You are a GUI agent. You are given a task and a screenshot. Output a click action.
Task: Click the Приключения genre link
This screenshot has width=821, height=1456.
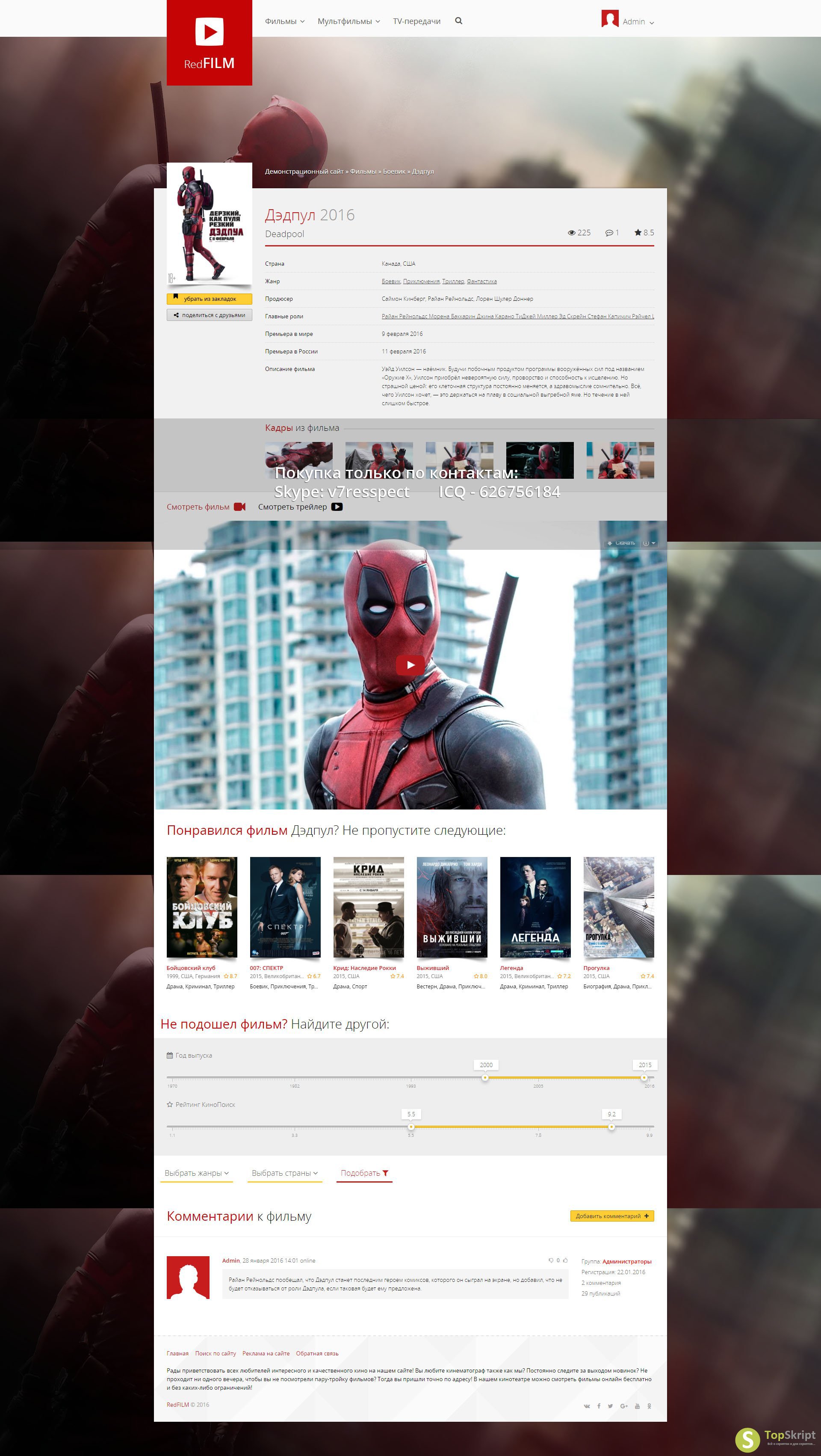pyautogui.click(x=421, y=281)
